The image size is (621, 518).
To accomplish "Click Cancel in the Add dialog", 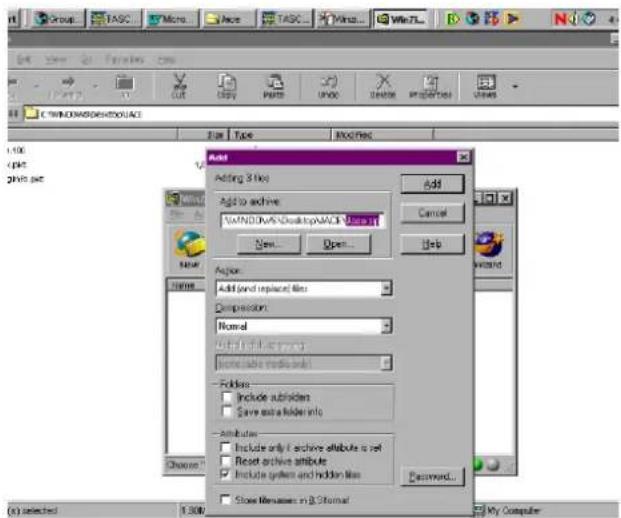I will pyautogui.click(x=432, y=213).
